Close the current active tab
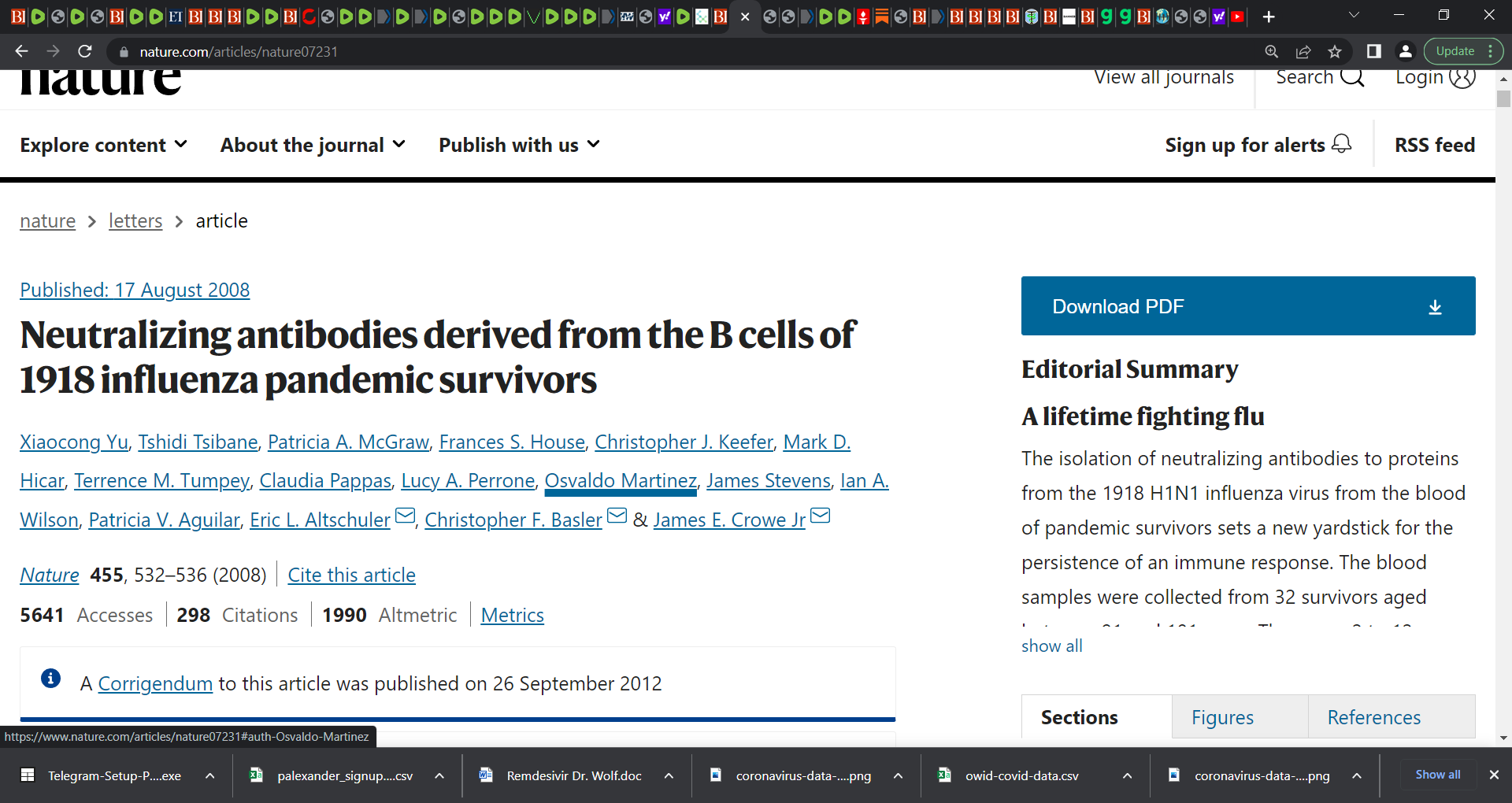Image resolution: width=1512 pixels, height=803 pixels. pos(745,17)
